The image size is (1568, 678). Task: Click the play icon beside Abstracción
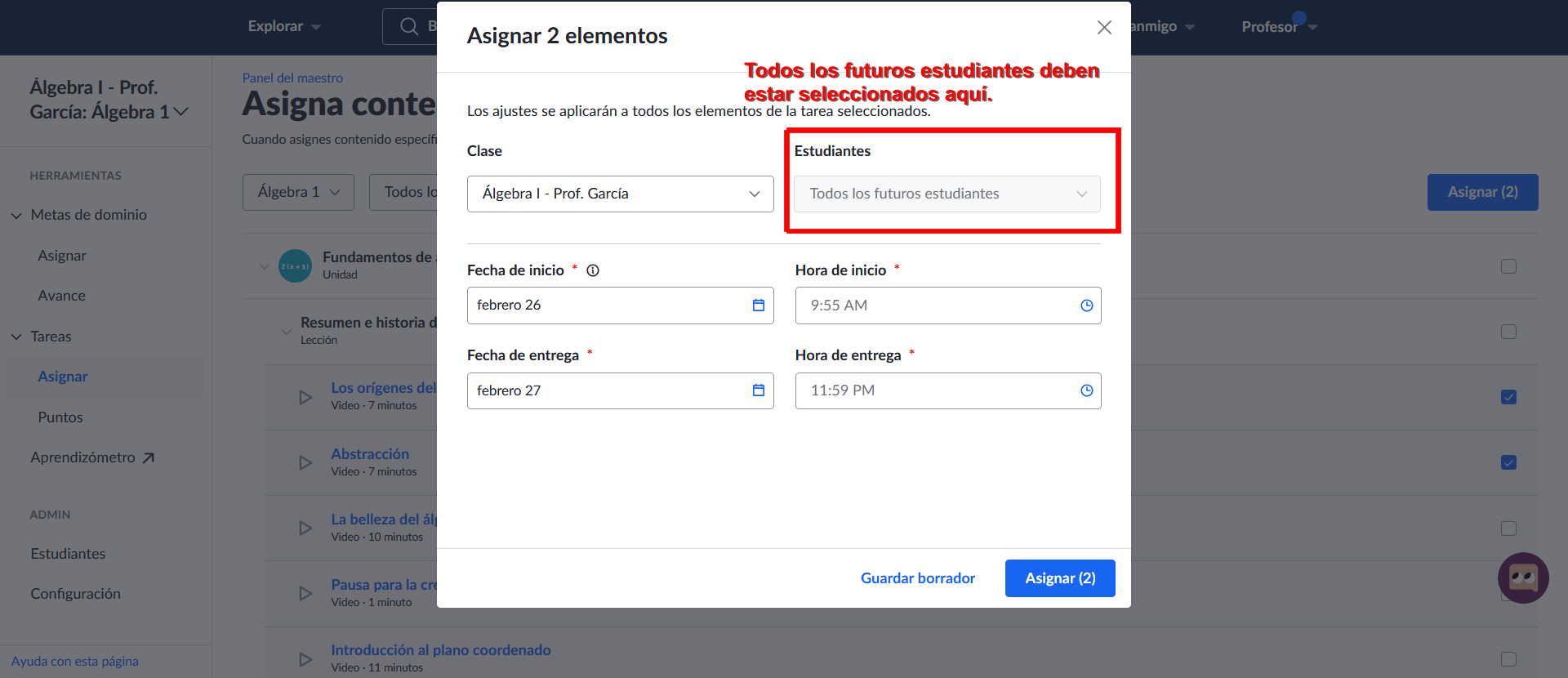click(305, 463)
